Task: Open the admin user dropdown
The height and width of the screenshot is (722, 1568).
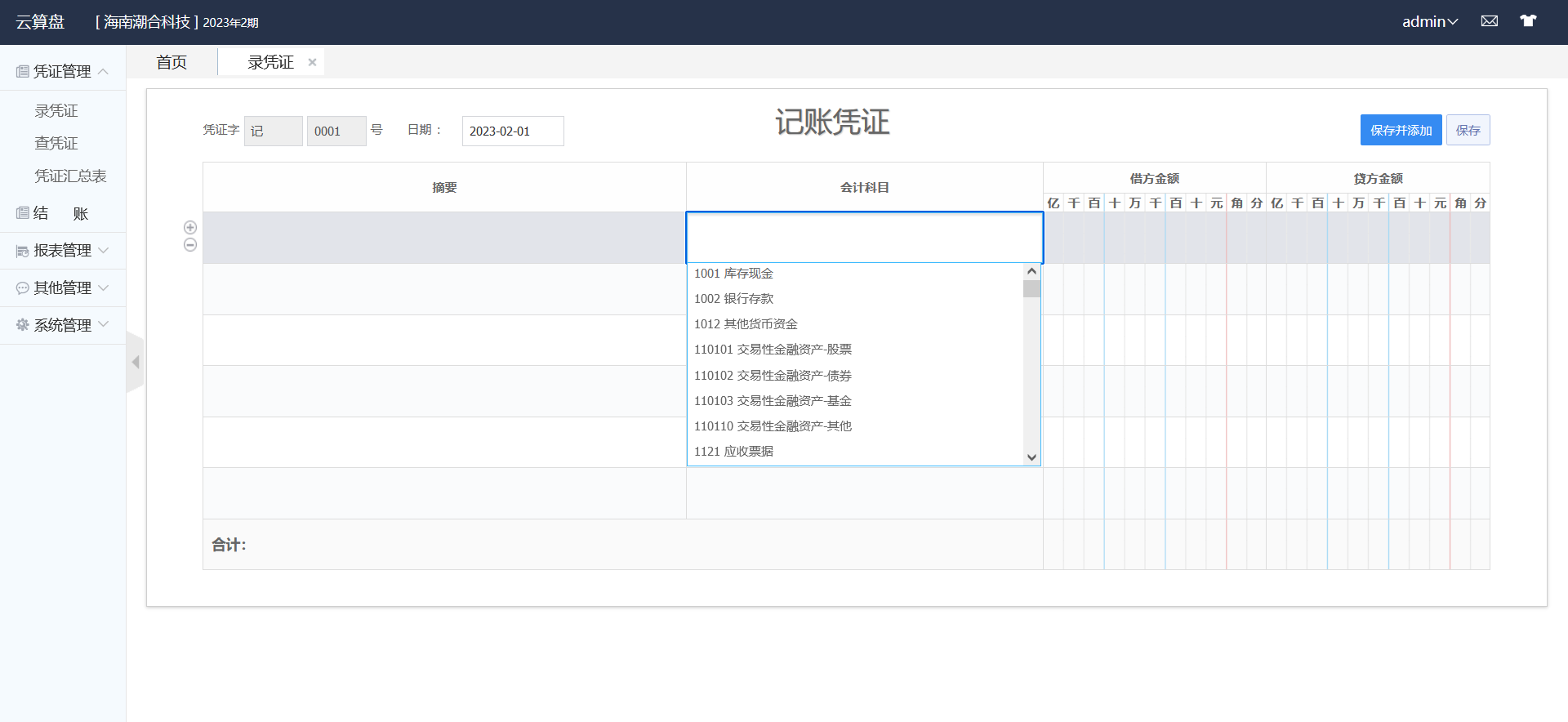Action: click(1429, 22)
